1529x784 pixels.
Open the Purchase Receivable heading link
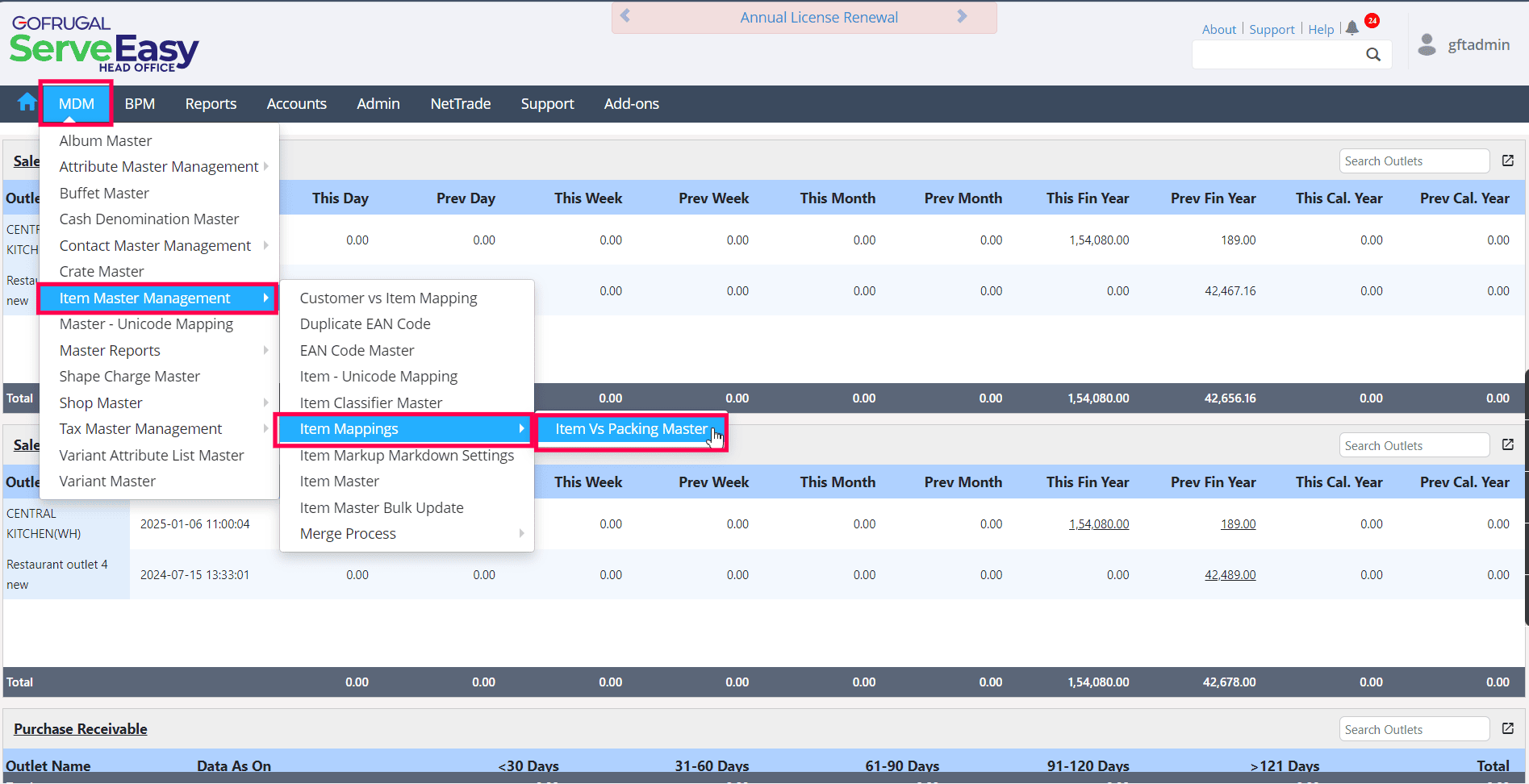[81, 728]
